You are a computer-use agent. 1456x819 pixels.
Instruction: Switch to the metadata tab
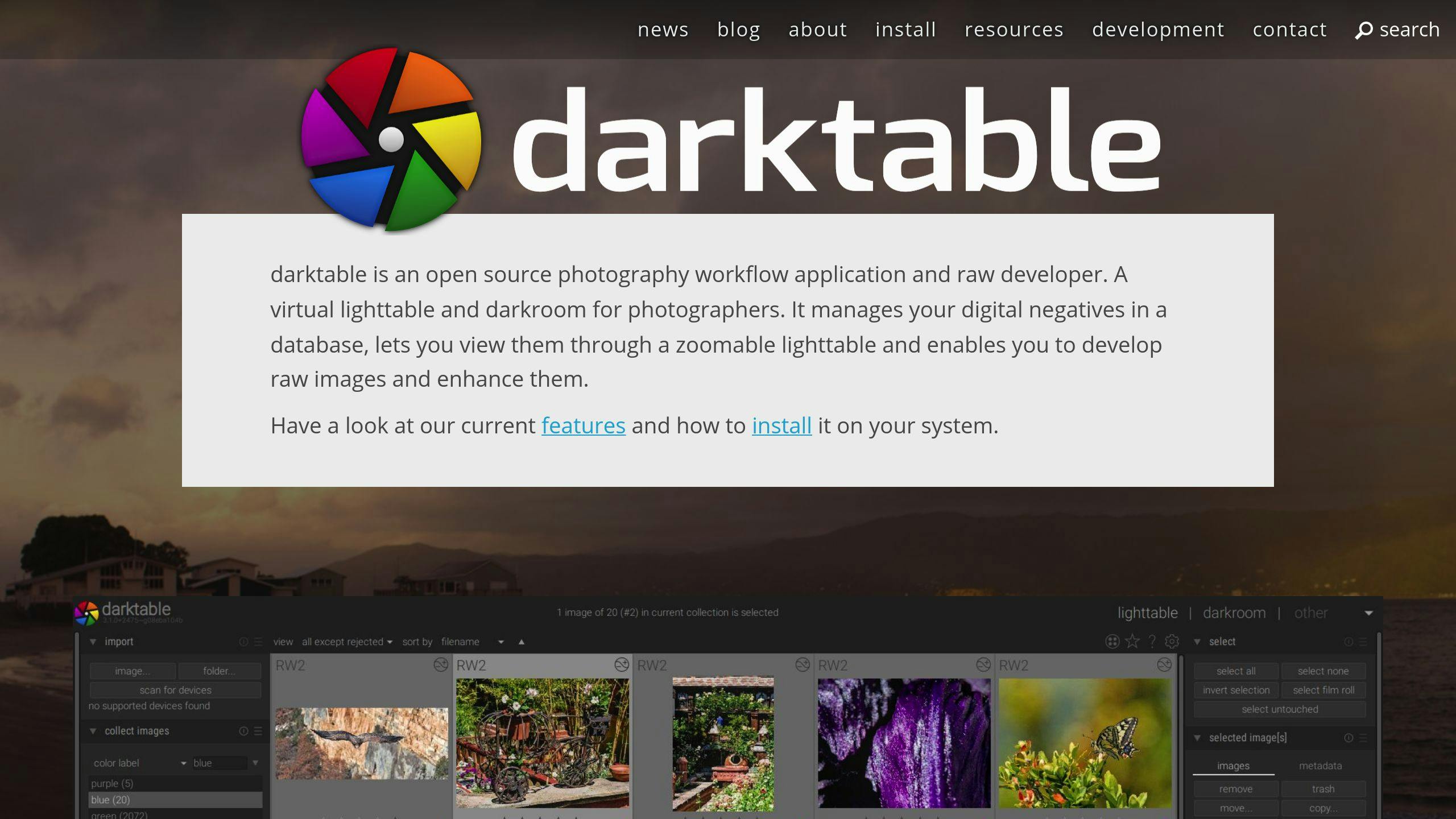coord(1320,766)
